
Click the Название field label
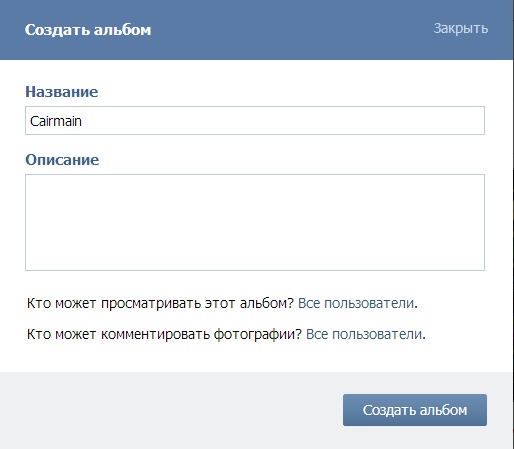(62, 92)
